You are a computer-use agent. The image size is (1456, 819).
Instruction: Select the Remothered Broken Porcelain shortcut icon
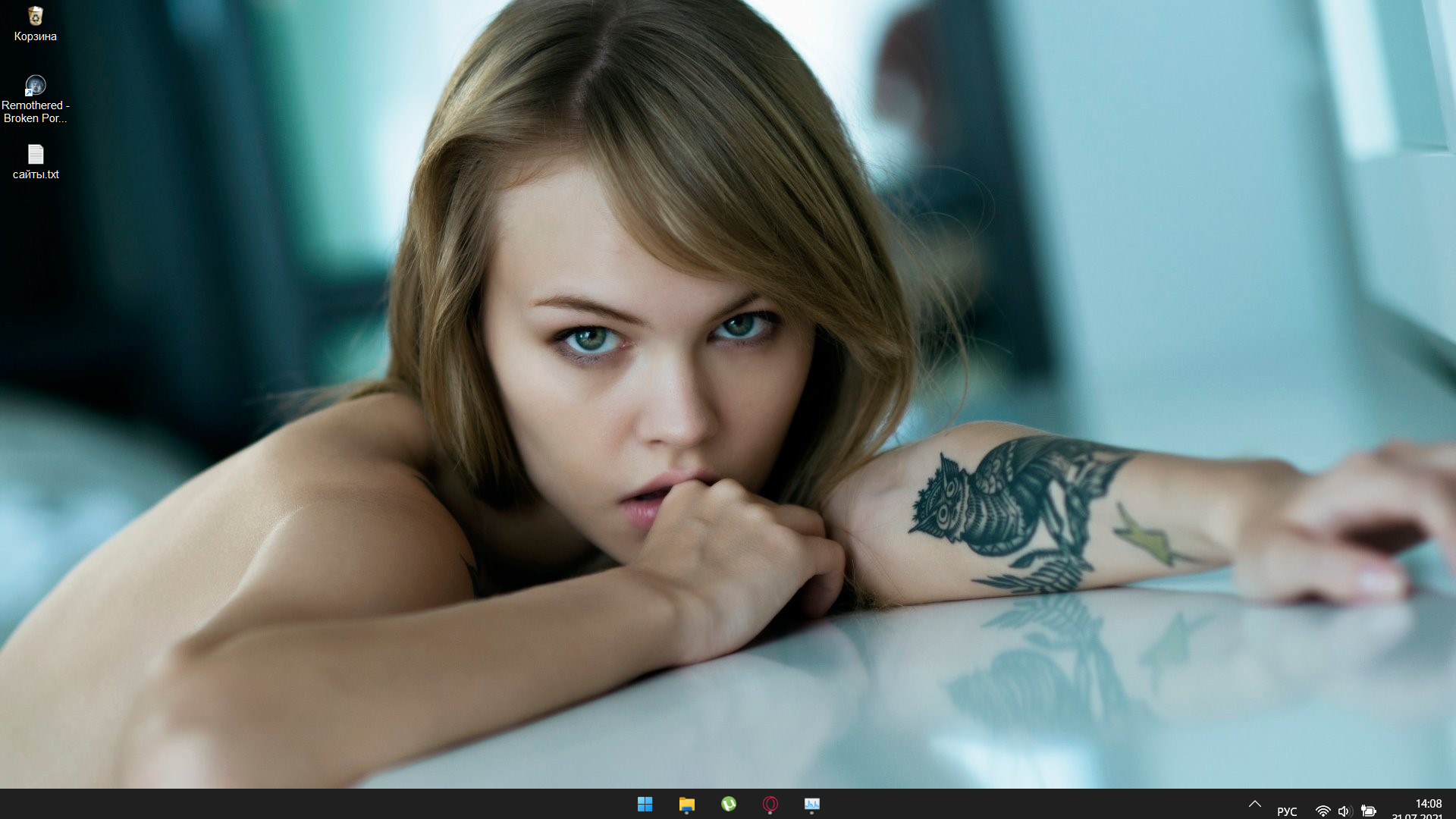(35, 85)
